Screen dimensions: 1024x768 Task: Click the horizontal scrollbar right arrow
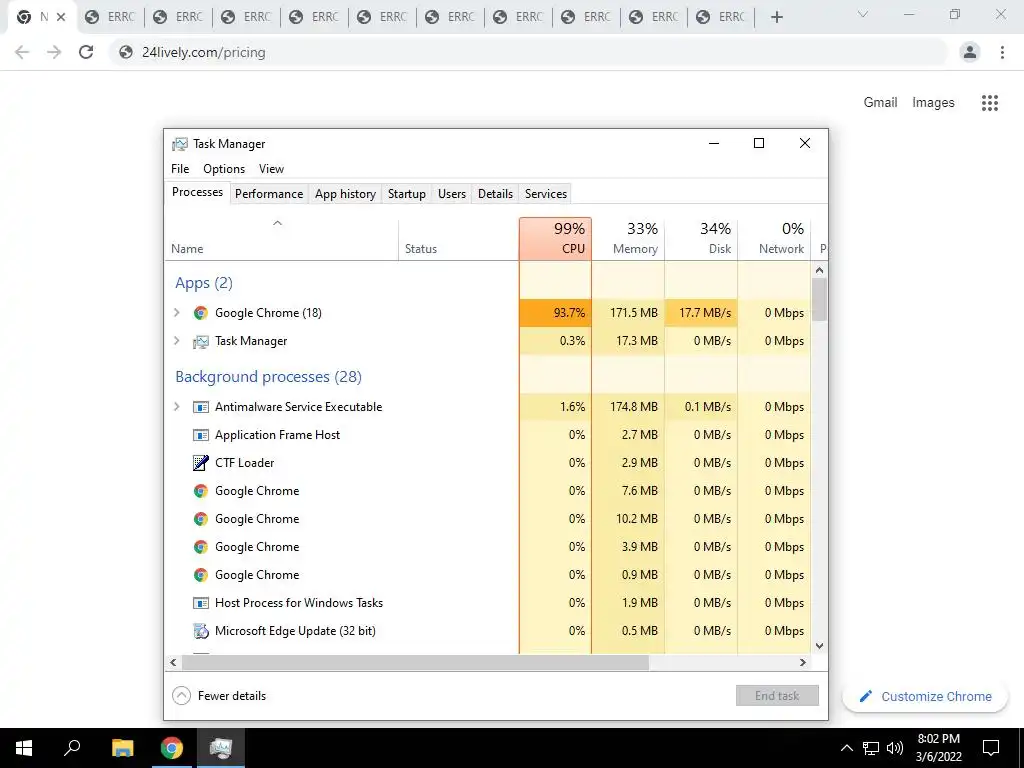point(803,662)
